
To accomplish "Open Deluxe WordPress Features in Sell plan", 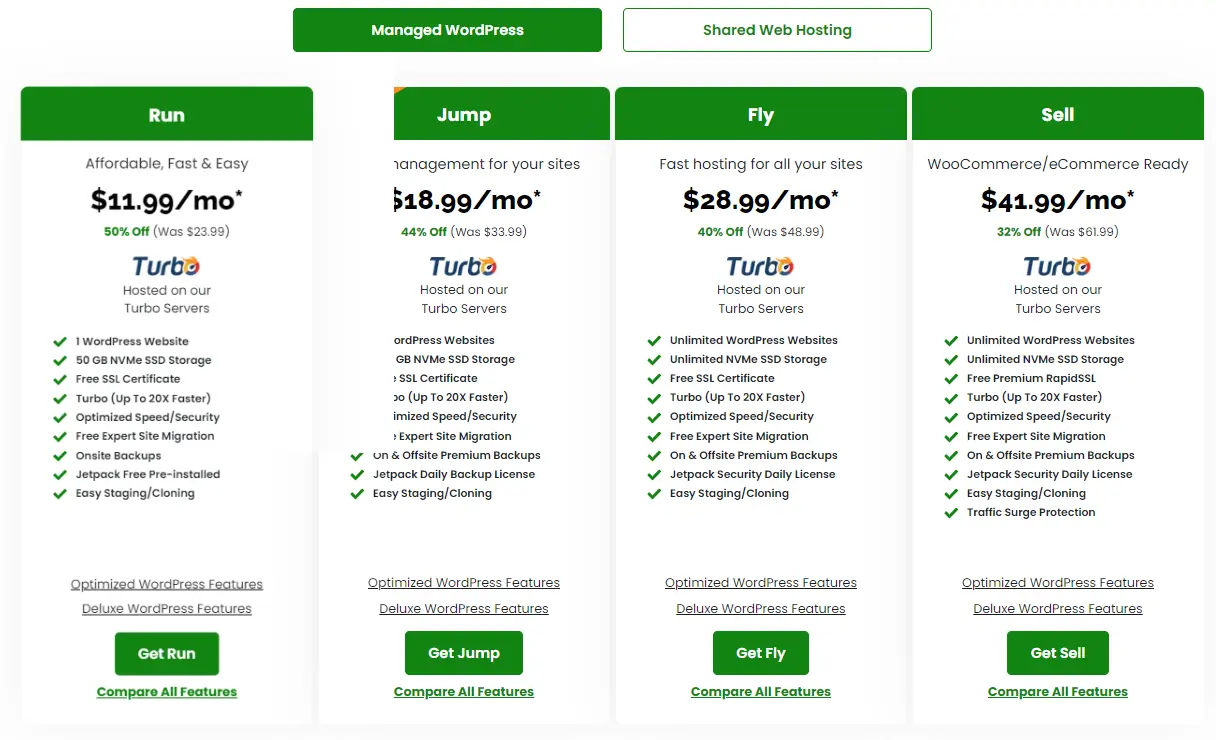I will tap(1058, 609).
